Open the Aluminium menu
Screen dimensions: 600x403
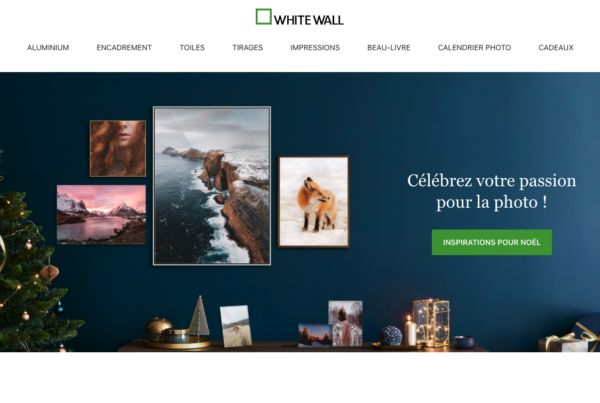click(48, 47)
